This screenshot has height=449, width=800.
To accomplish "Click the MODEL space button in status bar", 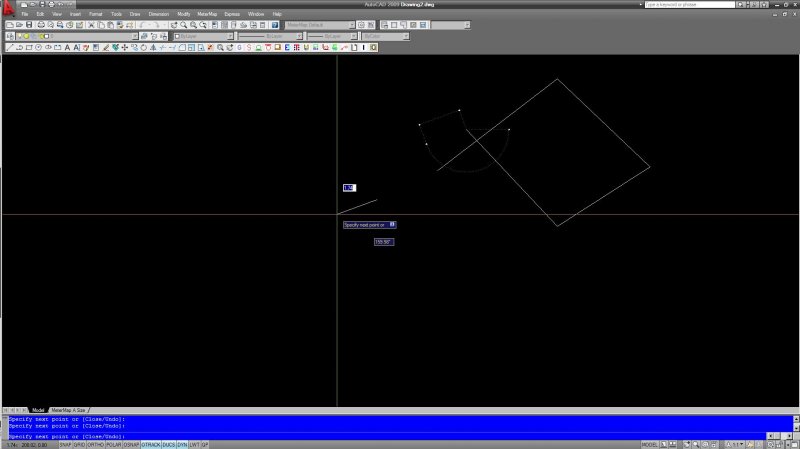I will (x=649, y=445).
